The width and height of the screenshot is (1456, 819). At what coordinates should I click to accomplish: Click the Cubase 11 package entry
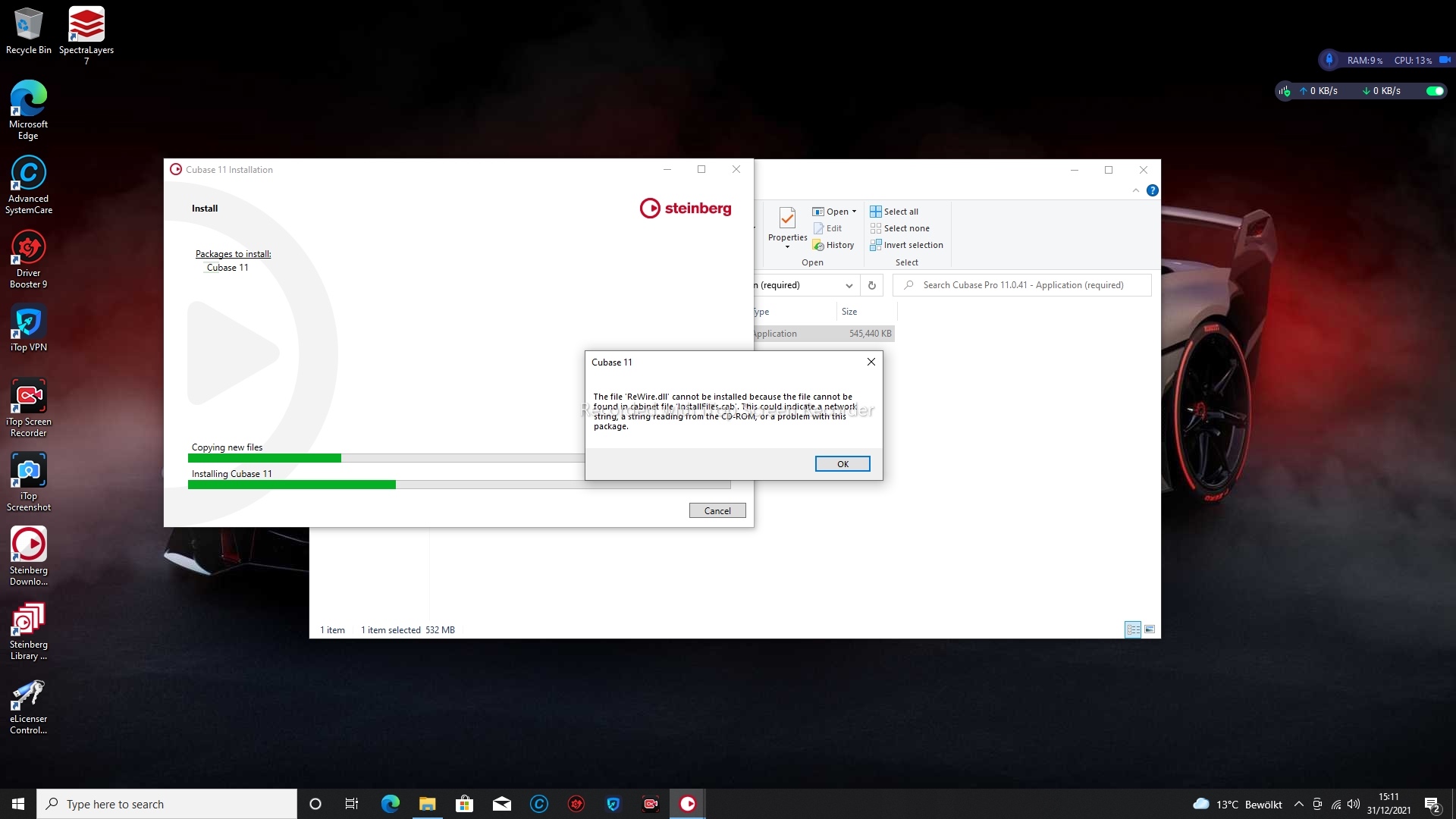pos(227,268)
